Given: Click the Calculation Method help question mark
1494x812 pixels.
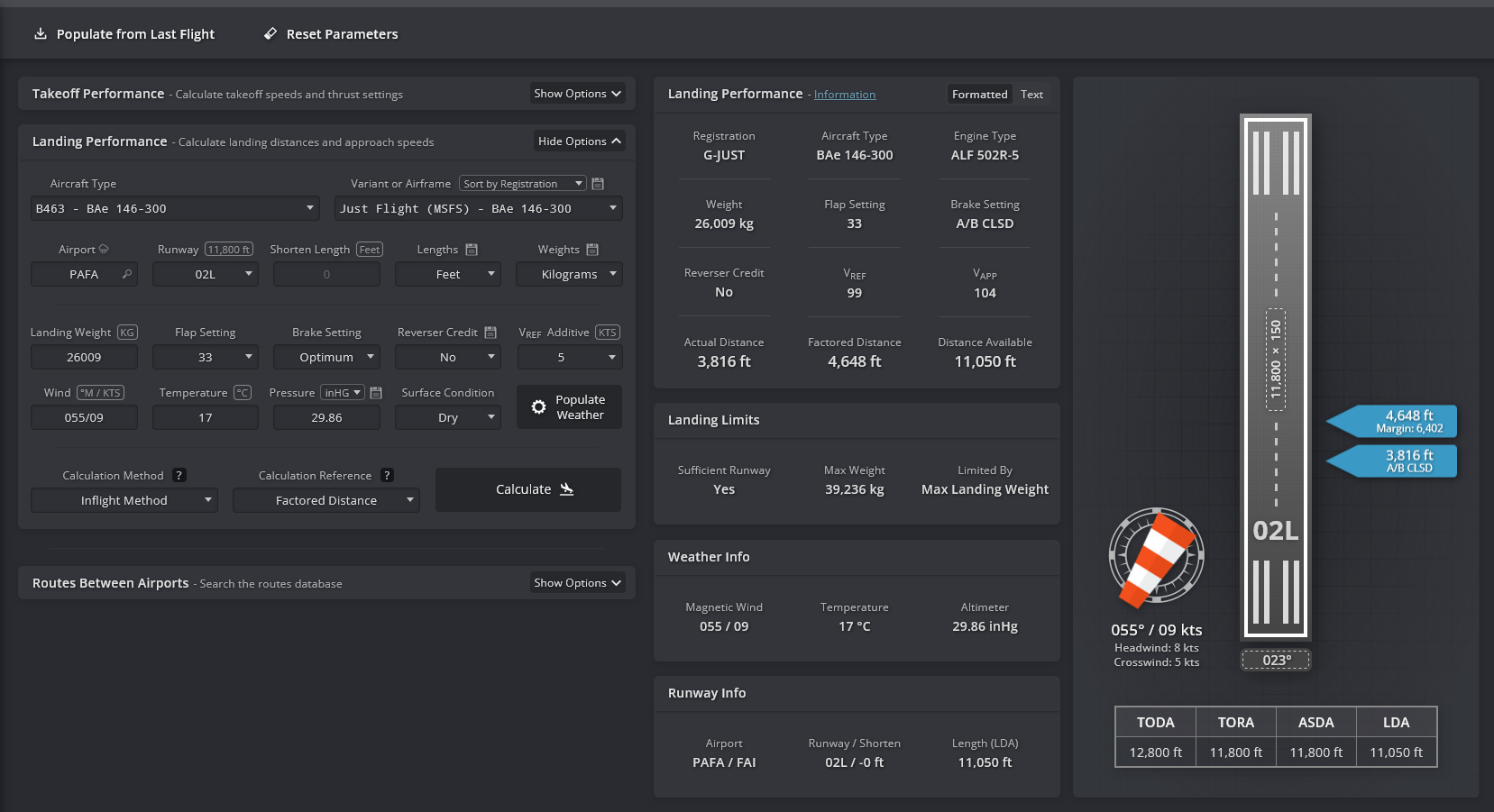Looking at the screenshot, I should [179, 475].
